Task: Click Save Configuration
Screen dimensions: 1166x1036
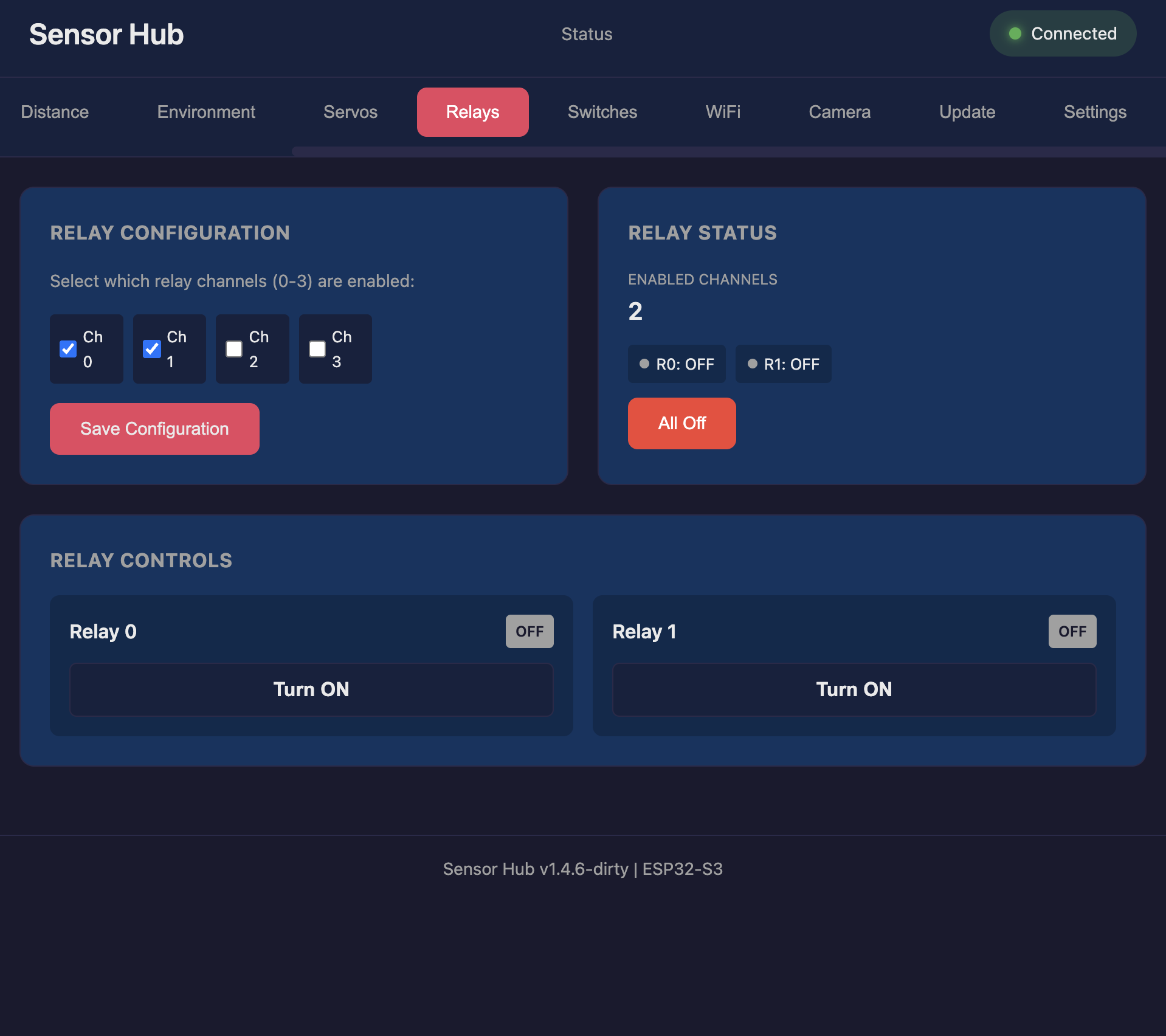Action: coord(154,429)
